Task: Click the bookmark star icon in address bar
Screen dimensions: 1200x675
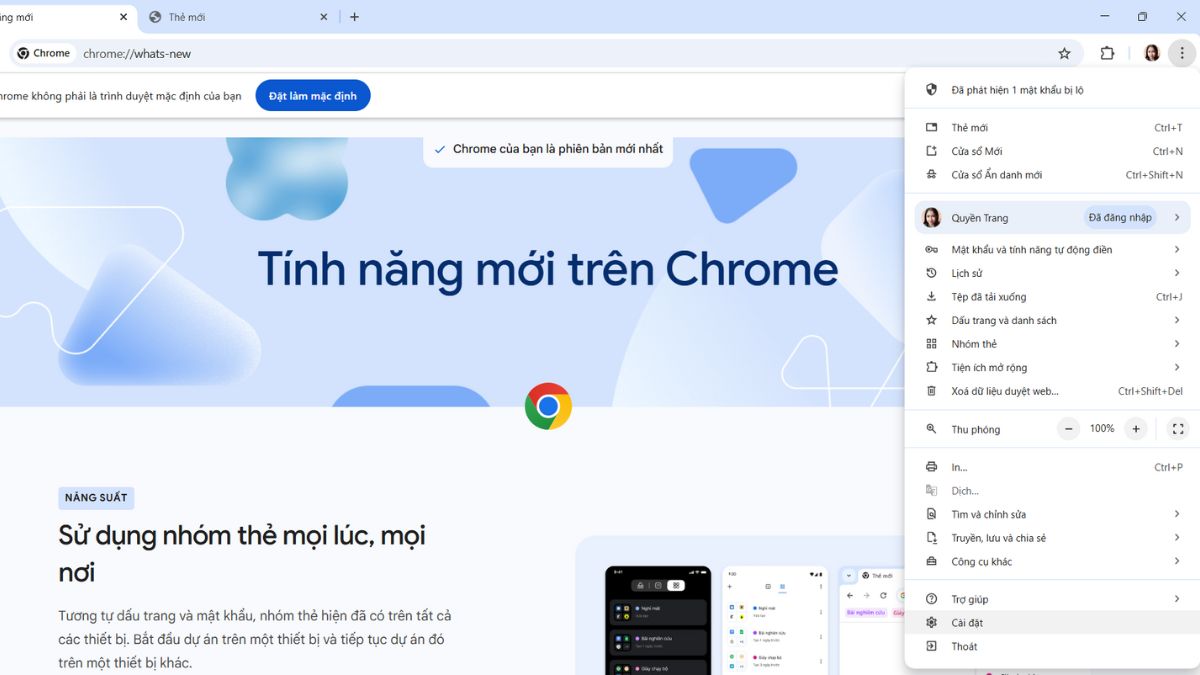Action: coord(1064,53)
